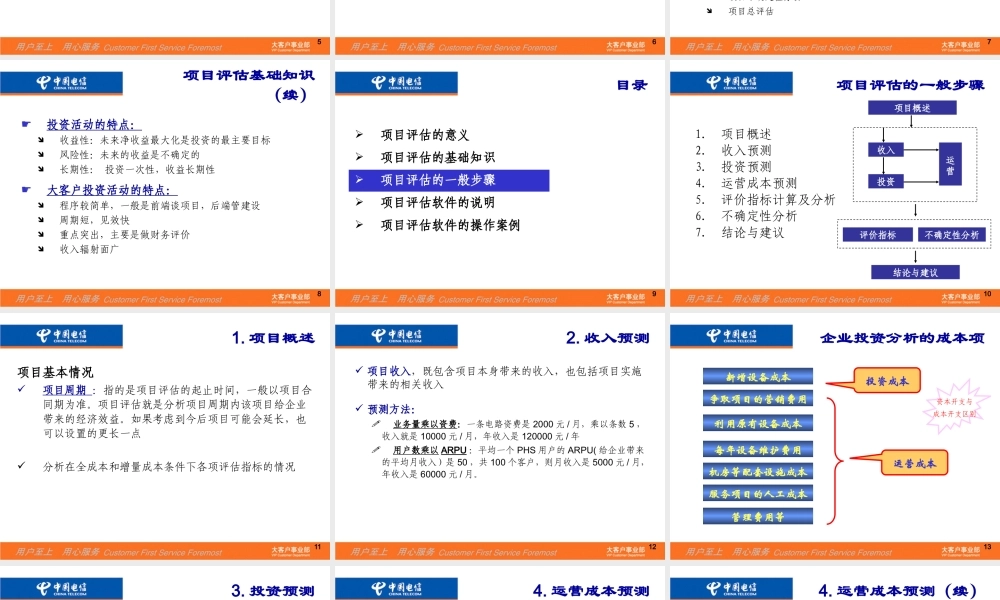Screen dimensions: 1000x600
Task: Select the highlighted 项目评估的一般步骤 agenda item
Action: (449, 180)
